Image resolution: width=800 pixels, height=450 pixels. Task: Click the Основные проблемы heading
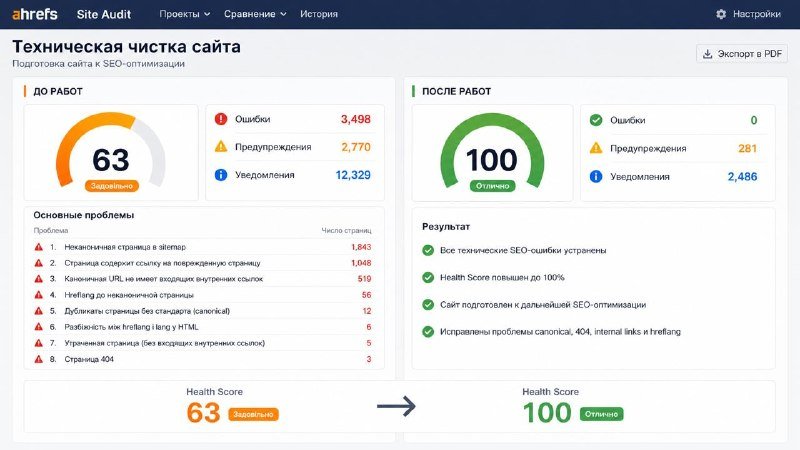point(84,215)
